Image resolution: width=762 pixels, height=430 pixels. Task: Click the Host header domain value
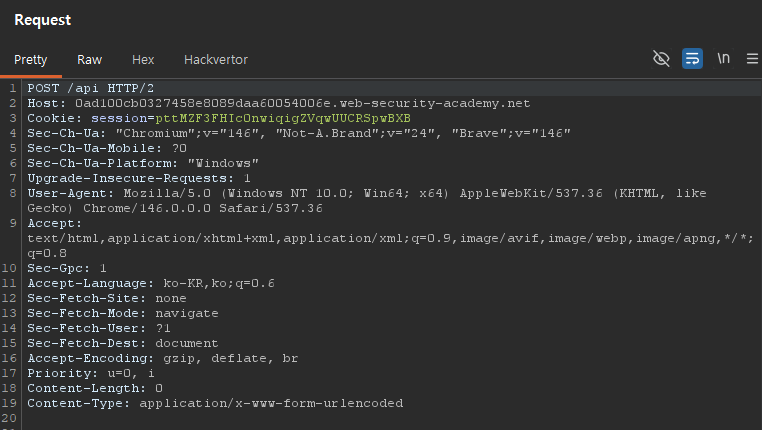coord(300,103)
